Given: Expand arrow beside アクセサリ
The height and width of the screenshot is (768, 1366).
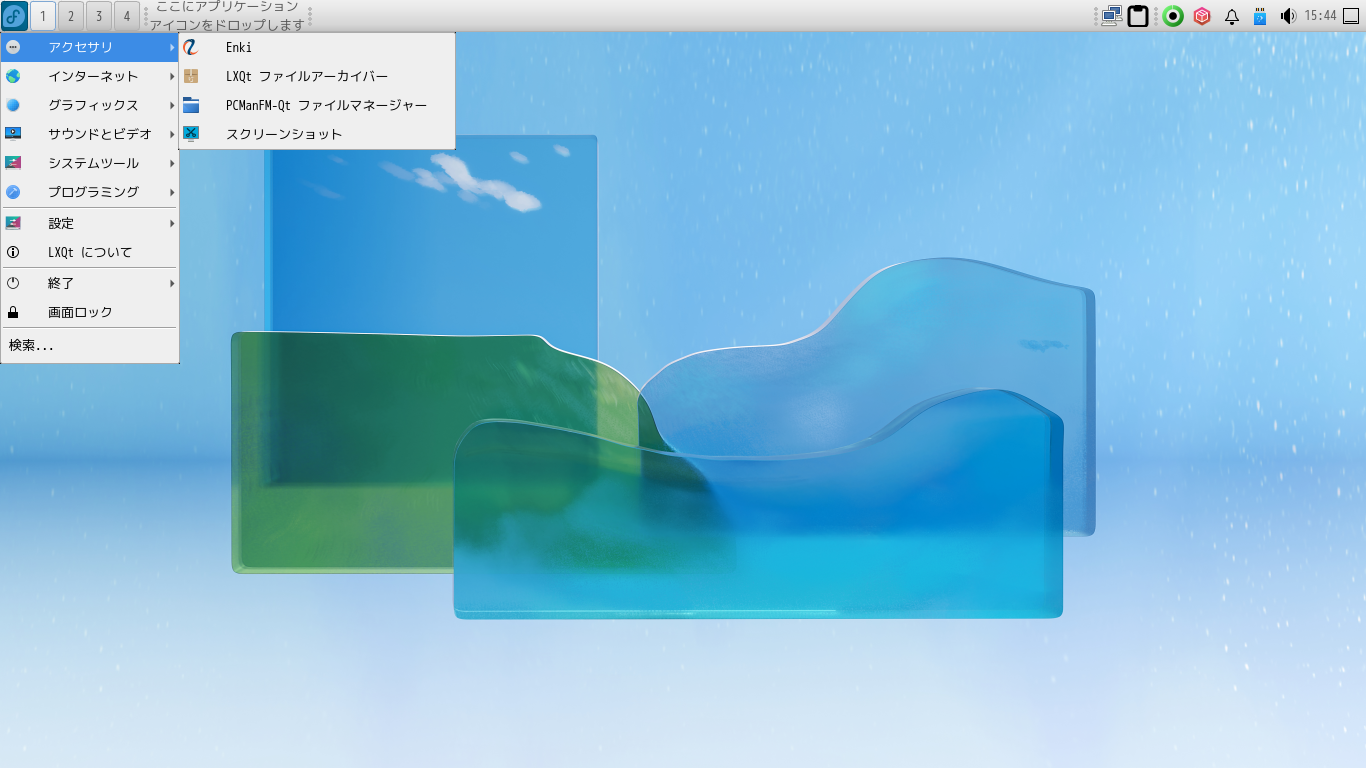Looking at the screenshot, I should [x=172, y=47].
